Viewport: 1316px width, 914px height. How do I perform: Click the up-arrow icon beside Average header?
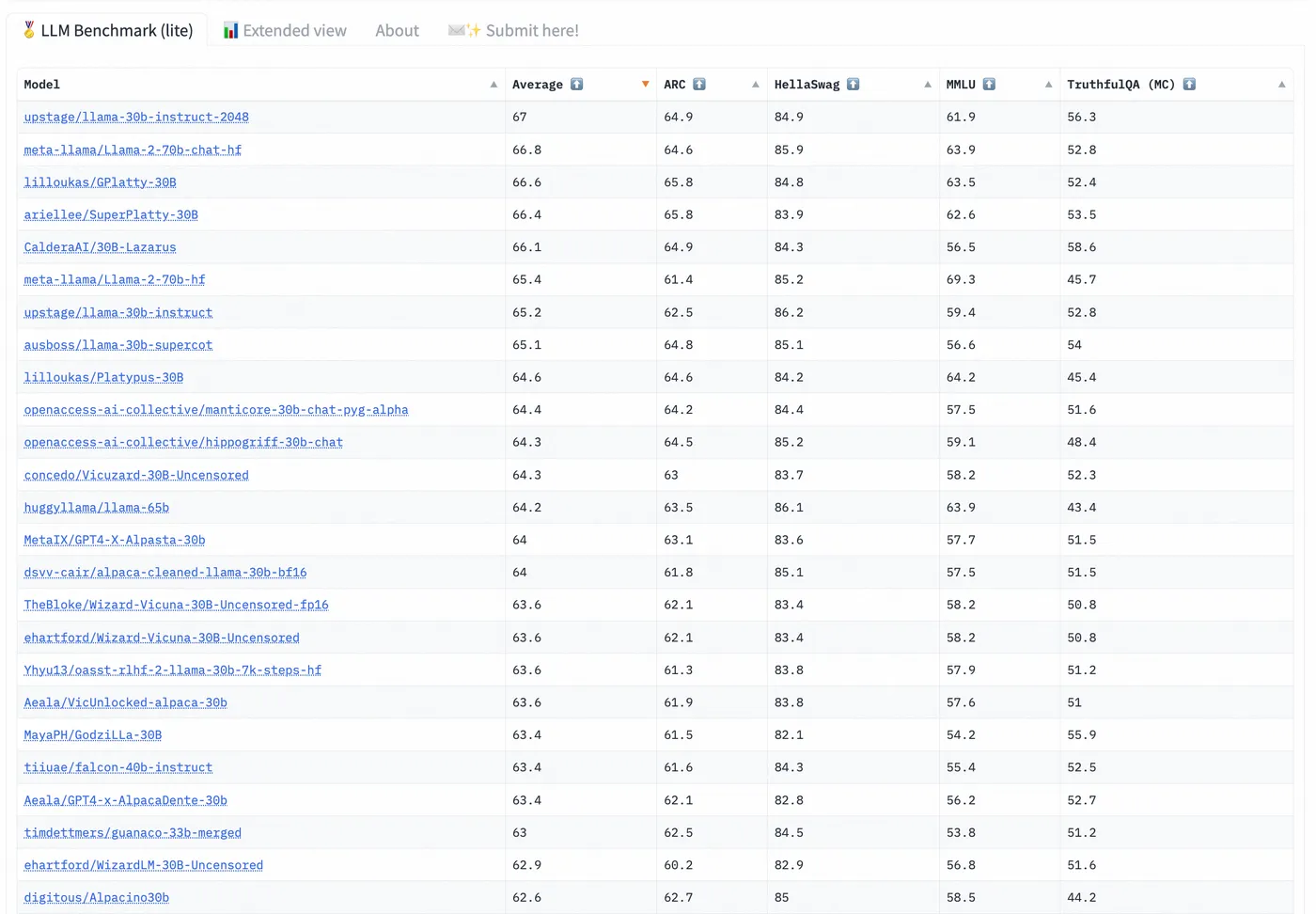577,85
